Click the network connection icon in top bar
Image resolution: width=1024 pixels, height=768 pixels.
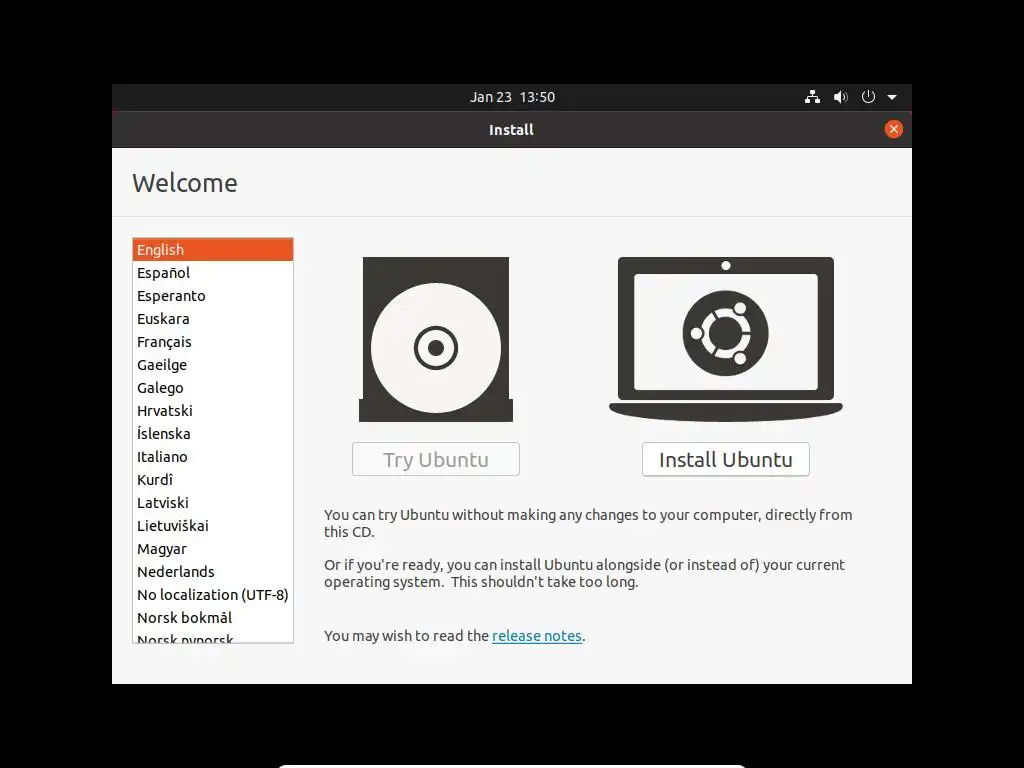[812, 97]
